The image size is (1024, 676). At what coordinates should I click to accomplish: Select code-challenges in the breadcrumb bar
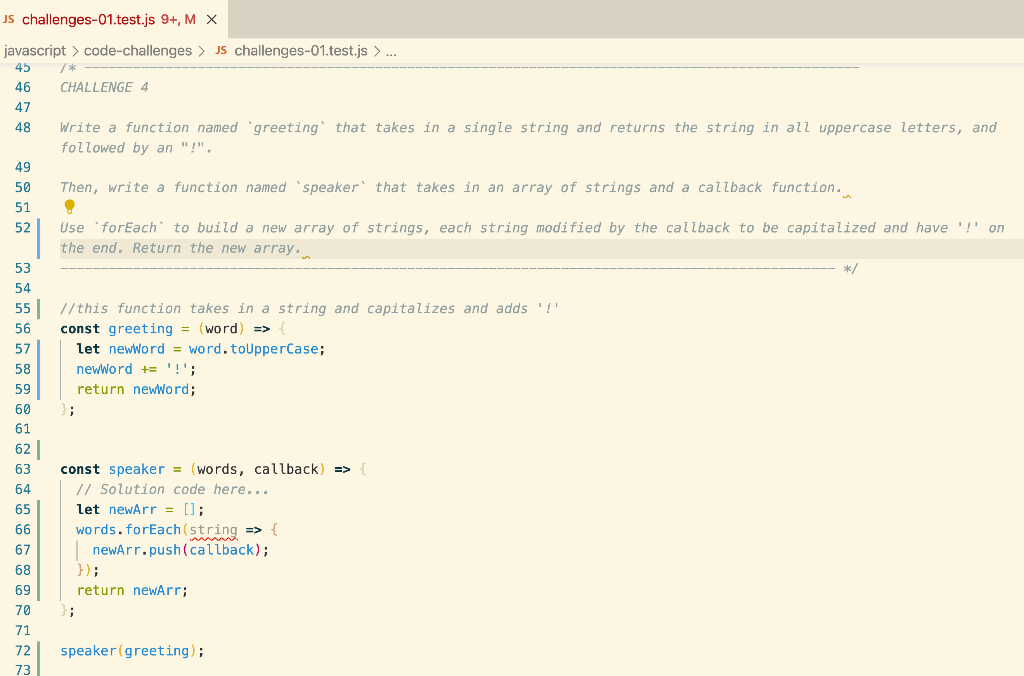(x=137, y=50)
